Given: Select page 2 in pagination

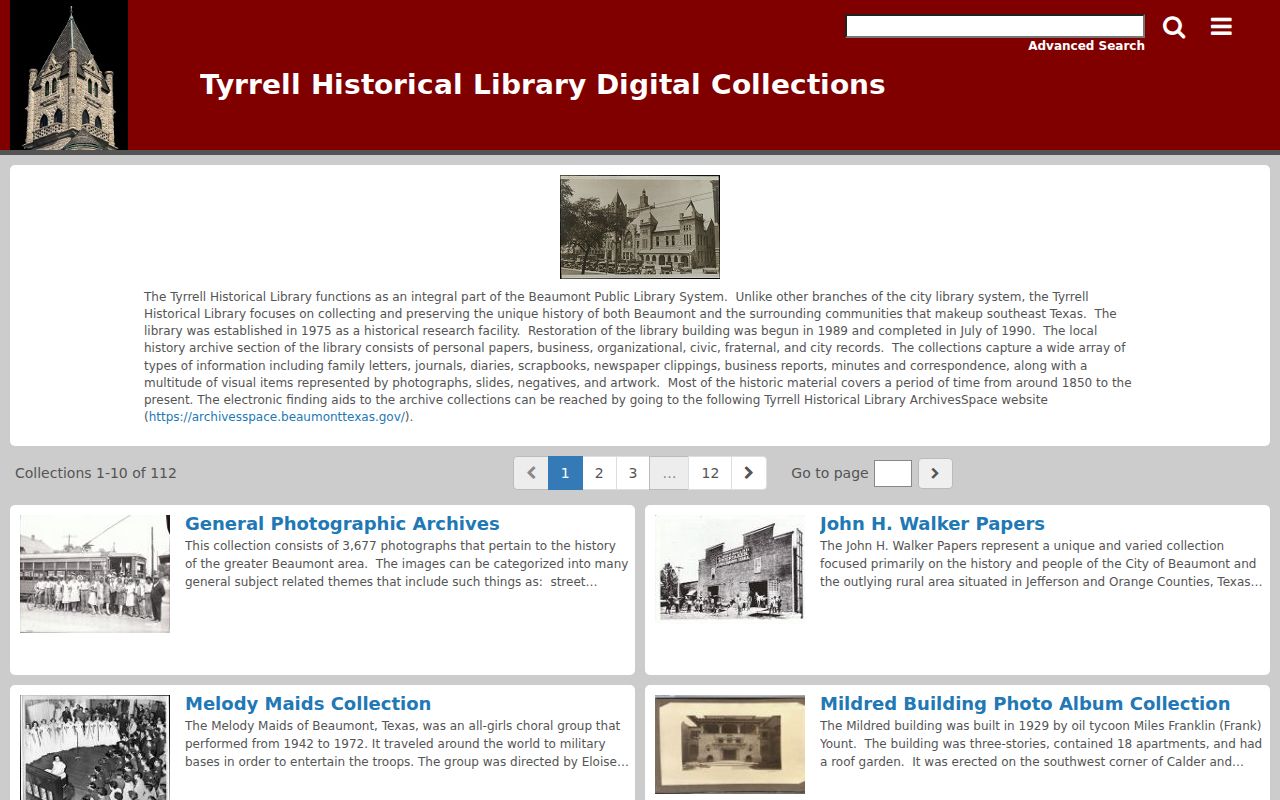Looking at the screenshot, I should pyautogui.click(x=599, y=473).
